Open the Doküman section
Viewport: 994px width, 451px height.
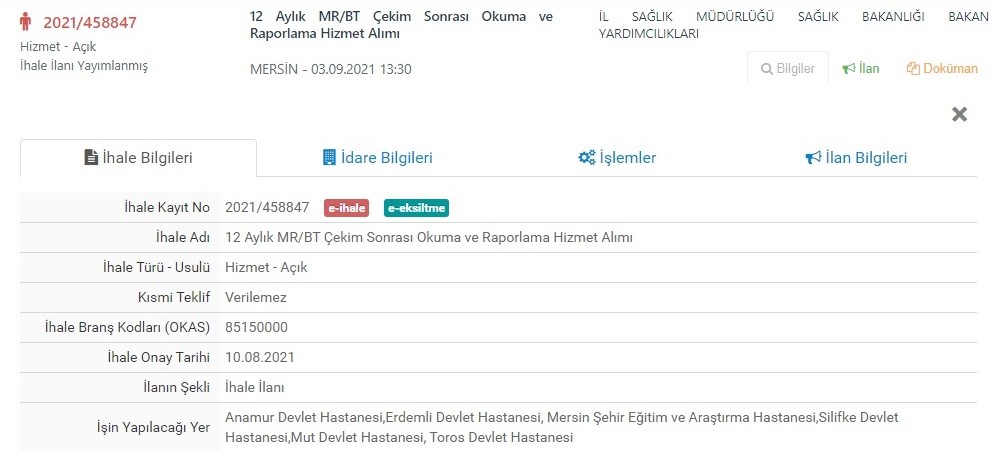(943, 69)
